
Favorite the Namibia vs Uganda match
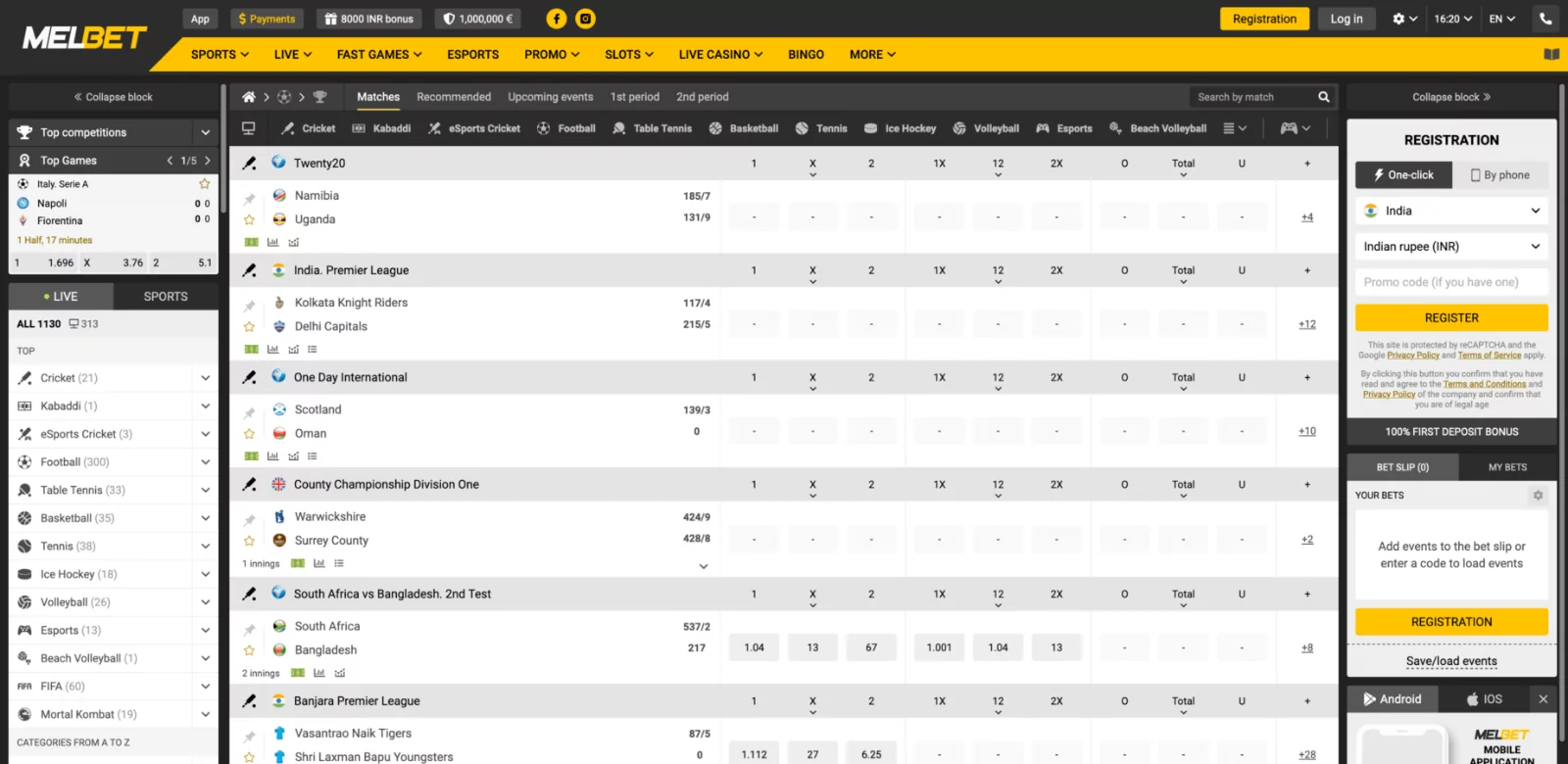pyautogui.click(x=249, y=220)
